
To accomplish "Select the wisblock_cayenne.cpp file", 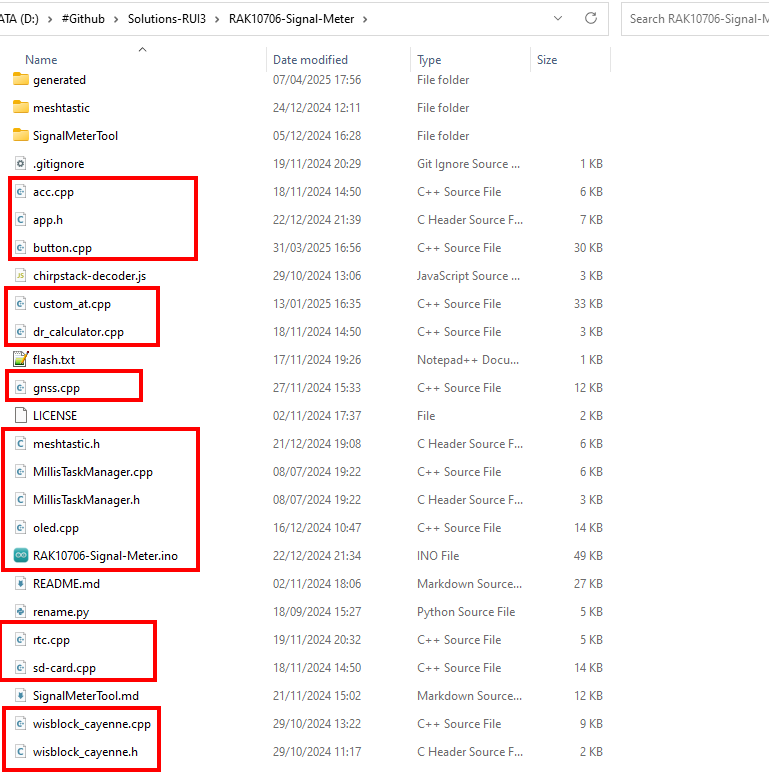I will tap(91, 724).
